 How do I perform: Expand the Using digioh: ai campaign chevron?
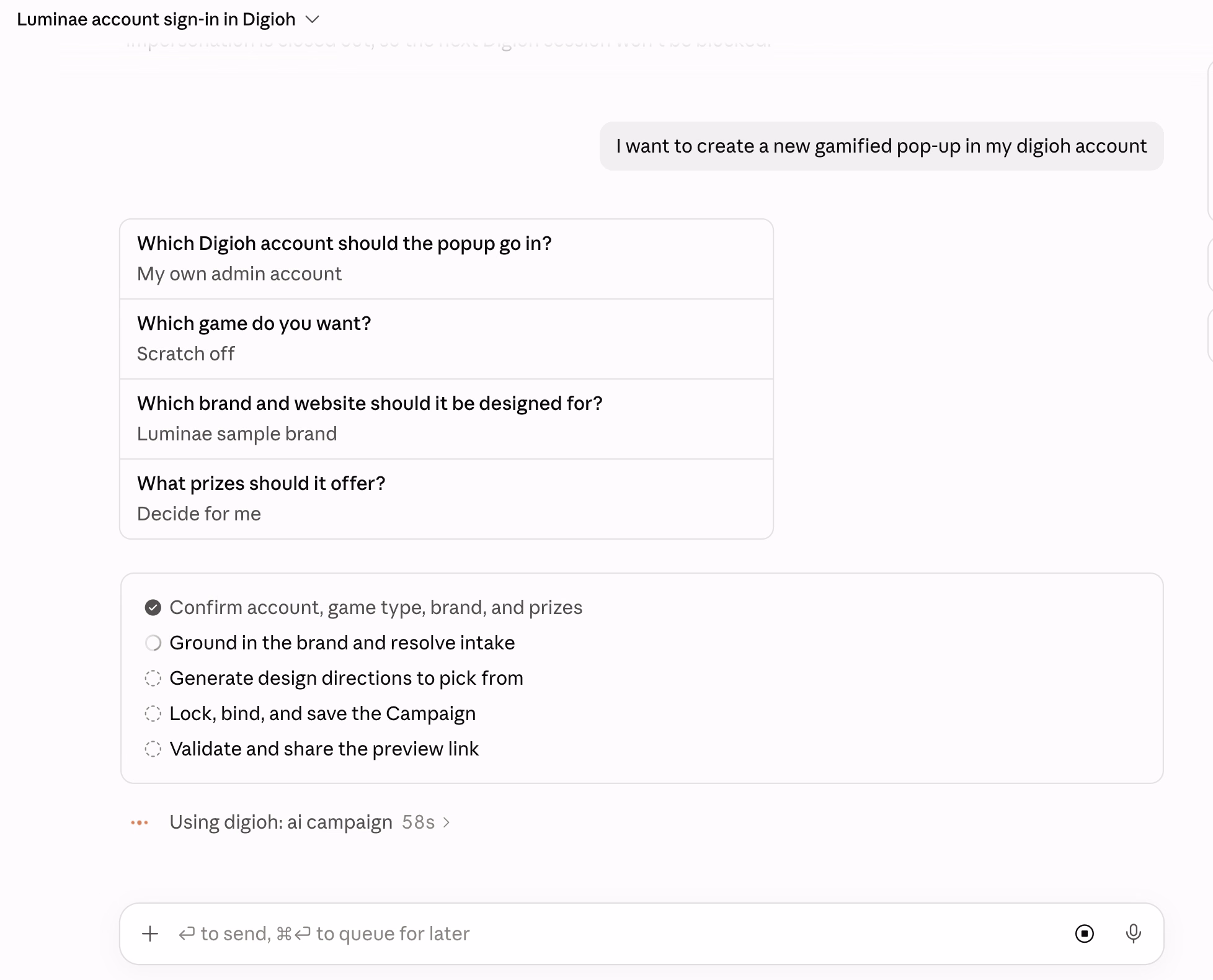pyautogui.click(x=447, y=822)
